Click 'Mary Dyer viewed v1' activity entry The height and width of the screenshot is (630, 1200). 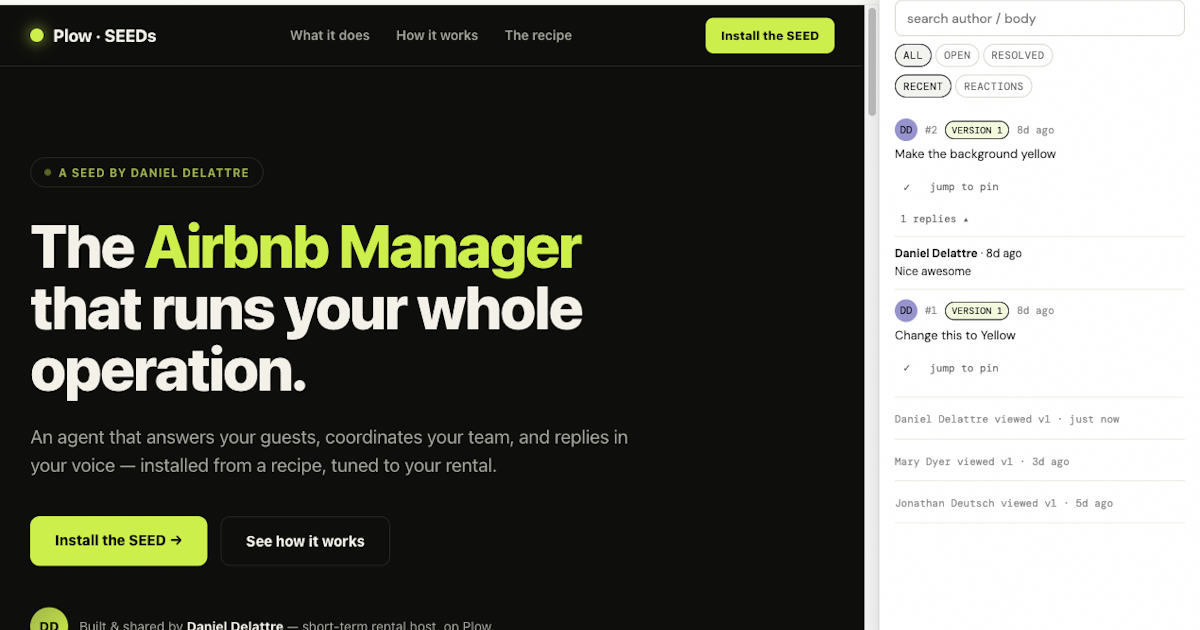tap(982, 461)
